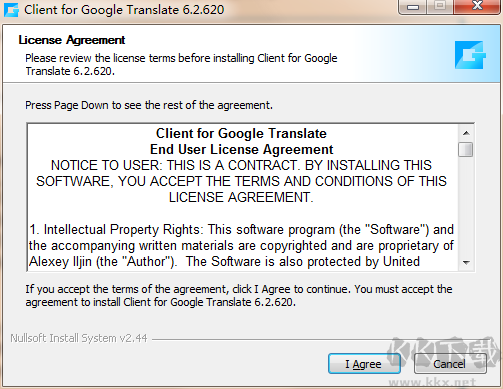The width and height of the screenshot is (503, 389).
Task: Click the 'If you accept the terms' note
Action: coord(239,295)
